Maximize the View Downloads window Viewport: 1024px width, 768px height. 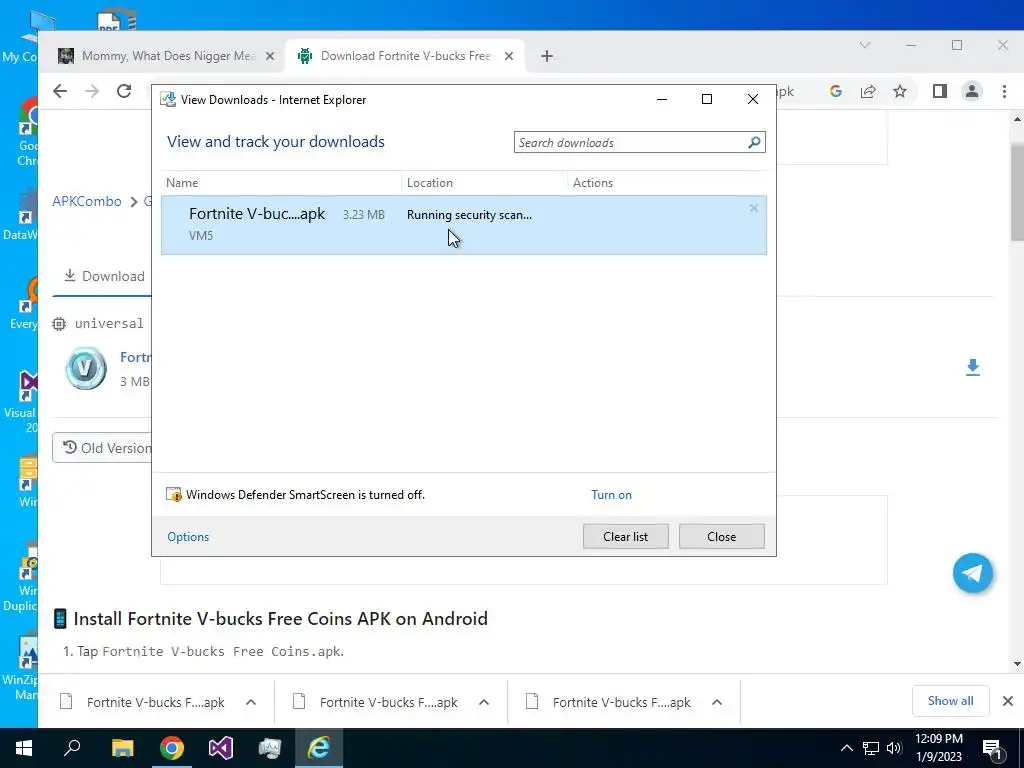tap(707, 99)
